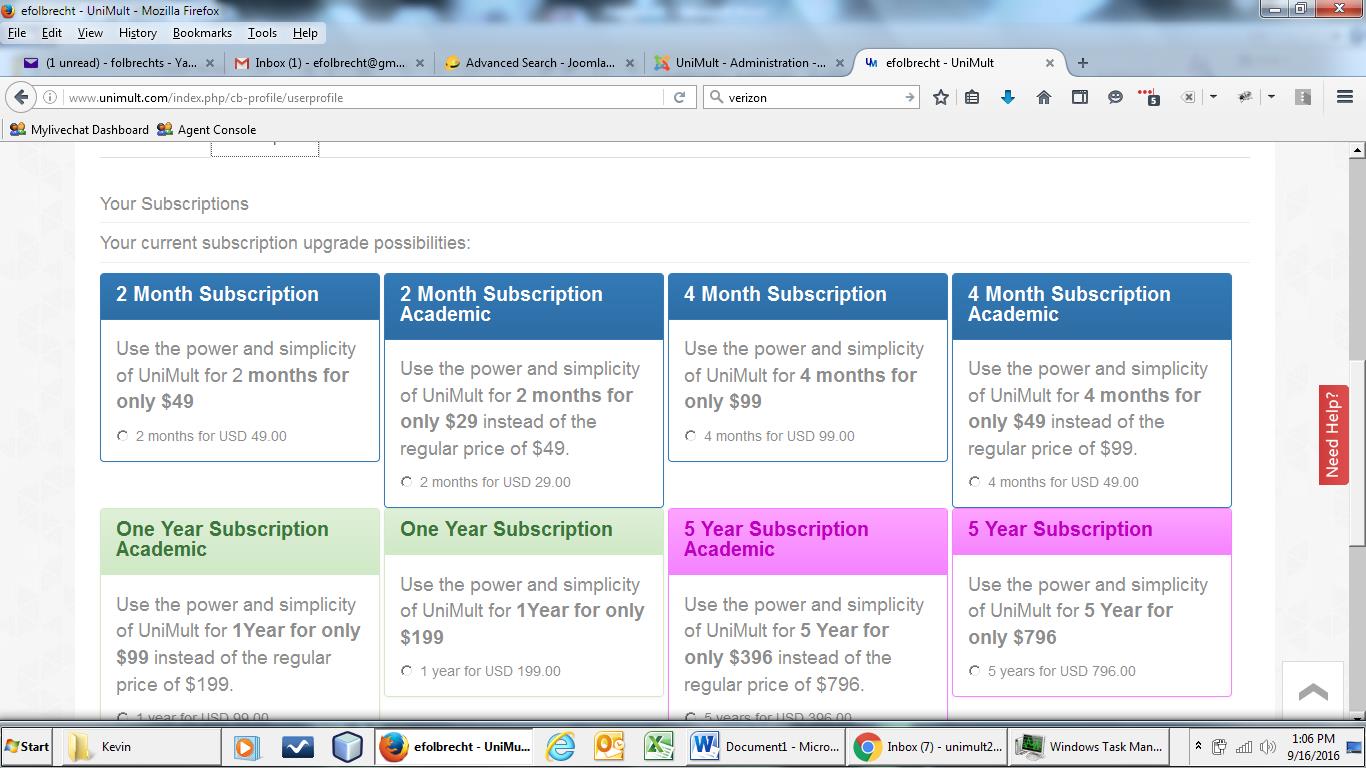Click the gray zipper add-on icon
Screen dimensions: 1366x768
[x=1302, y=97]
